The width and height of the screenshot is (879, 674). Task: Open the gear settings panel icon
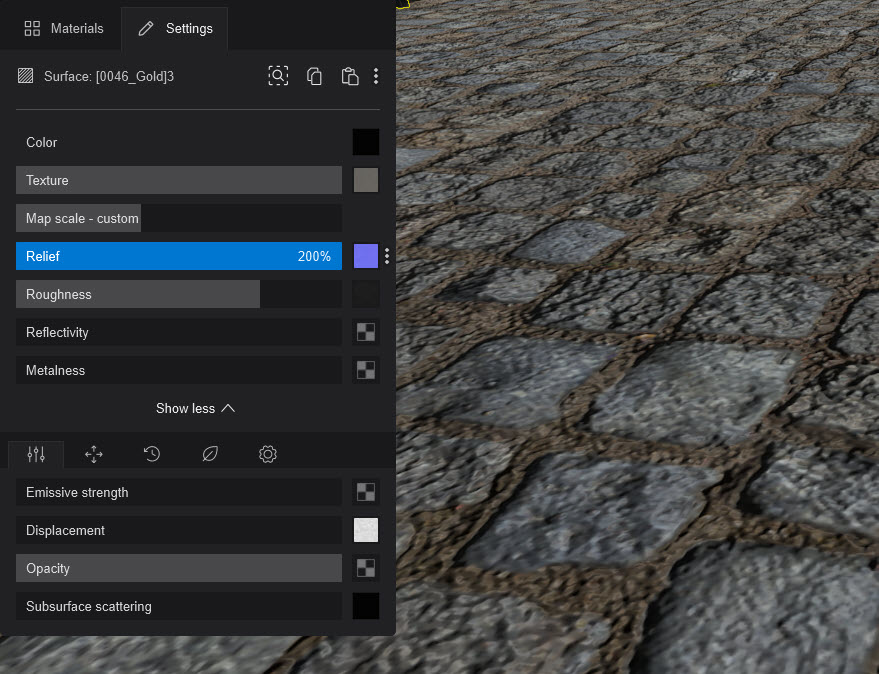point(267,454)
